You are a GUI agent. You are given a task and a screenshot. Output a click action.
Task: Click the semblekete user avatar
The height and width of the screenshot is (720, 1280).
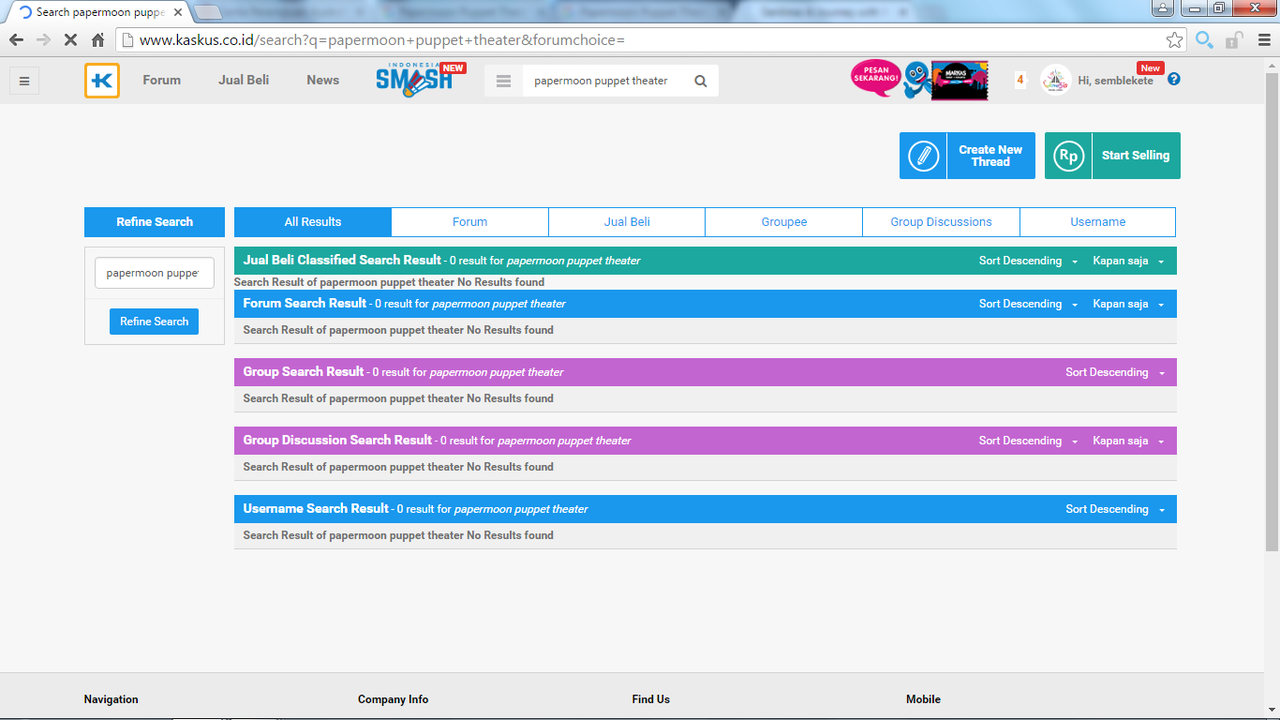[x=1056, y=80]
